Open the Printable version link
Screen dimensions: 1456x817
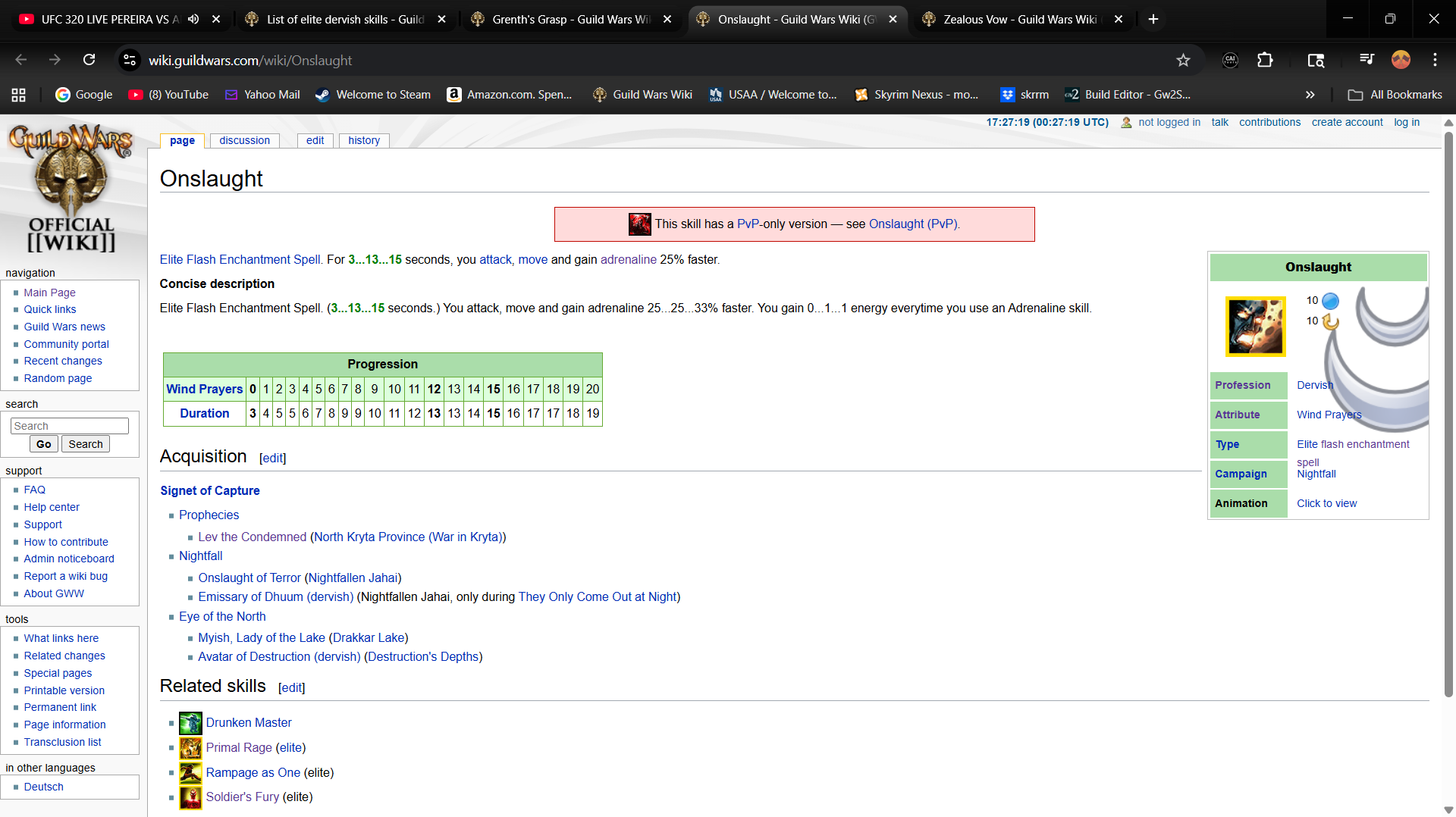64,690
